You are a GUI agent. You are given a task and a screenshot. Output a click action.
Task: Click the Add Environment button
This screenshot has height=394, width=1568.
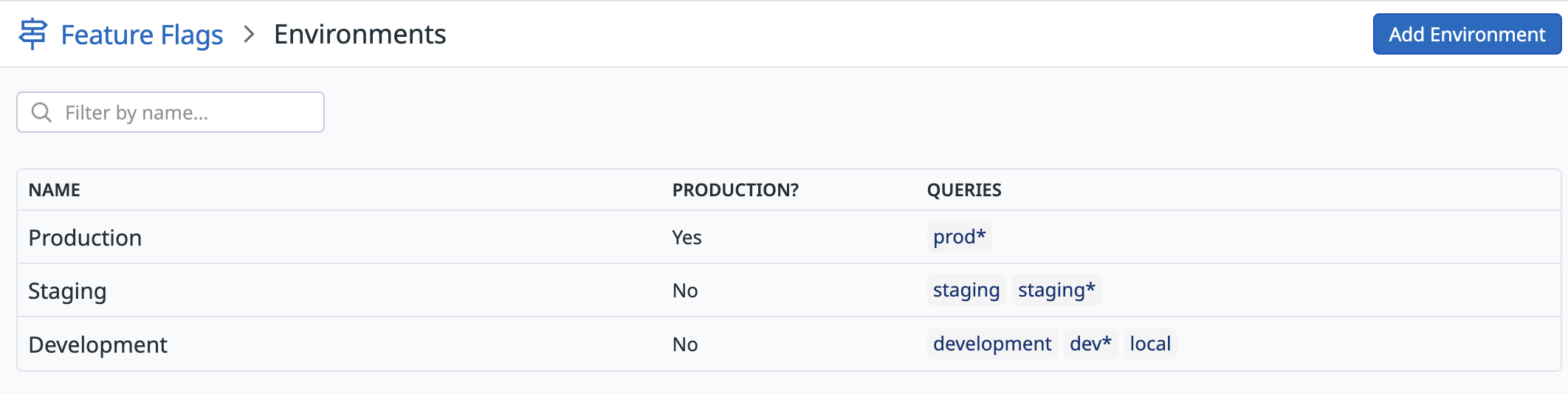pos(1467,34)
